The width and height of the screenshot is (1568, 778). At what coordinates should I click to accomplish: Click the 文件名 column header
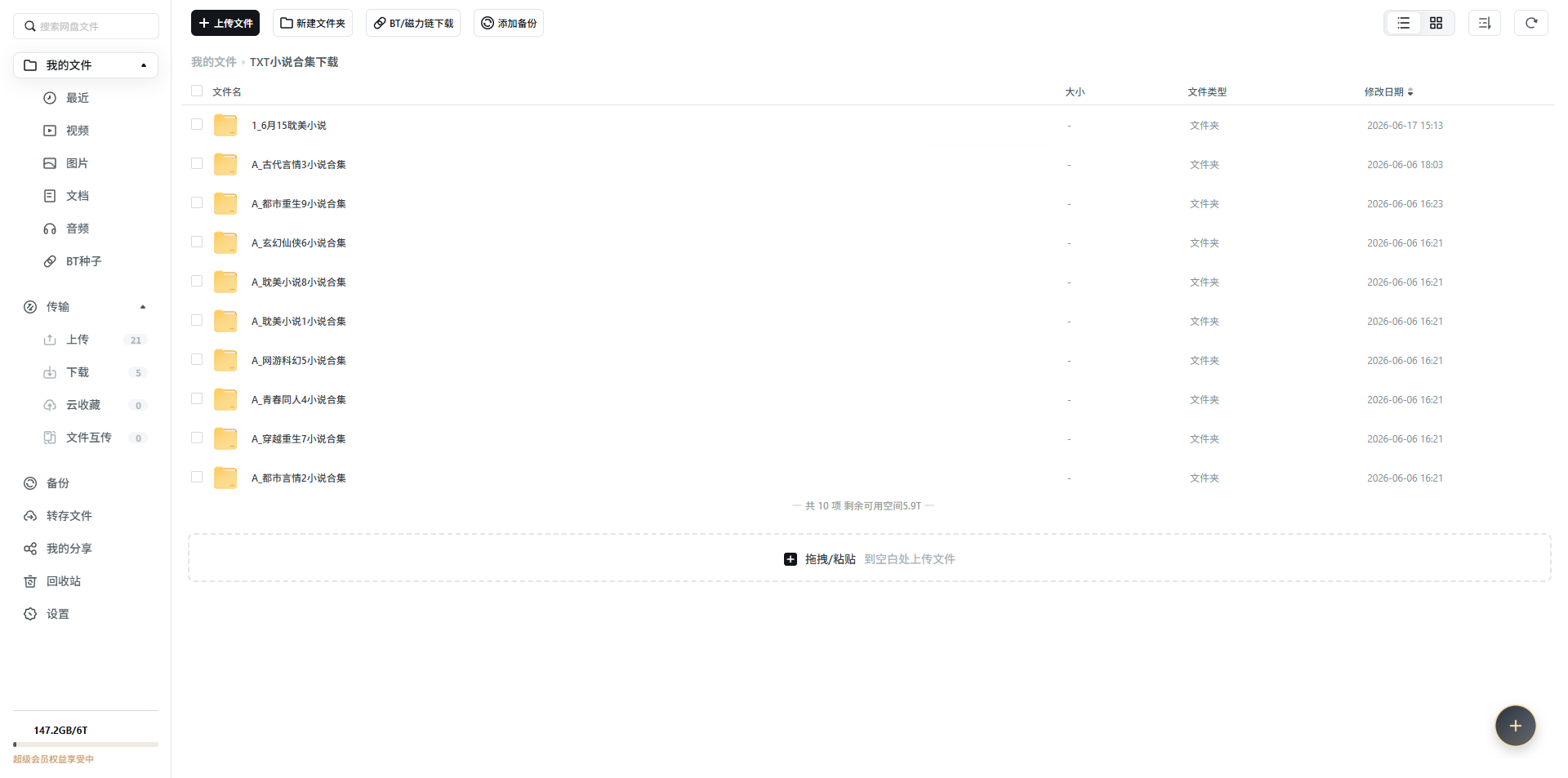pos(227,92)
